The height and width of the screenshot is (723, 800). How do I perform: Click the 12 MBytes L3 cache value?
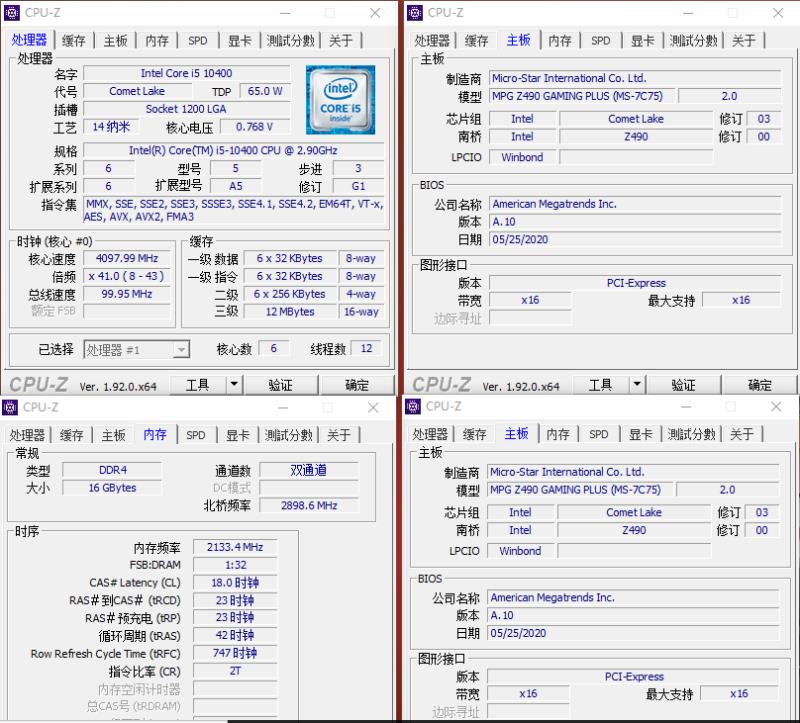[x=290, y=312]
